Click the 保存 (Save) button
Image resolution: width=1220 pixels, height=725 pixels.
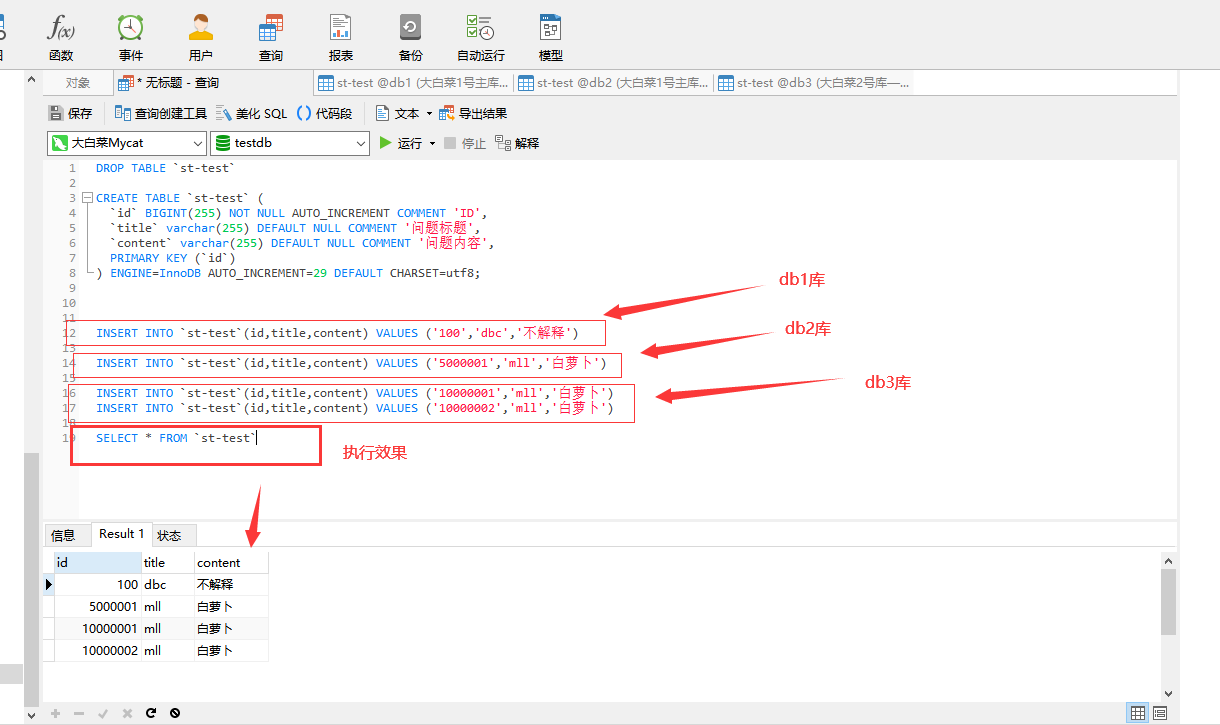pos(71,114)
